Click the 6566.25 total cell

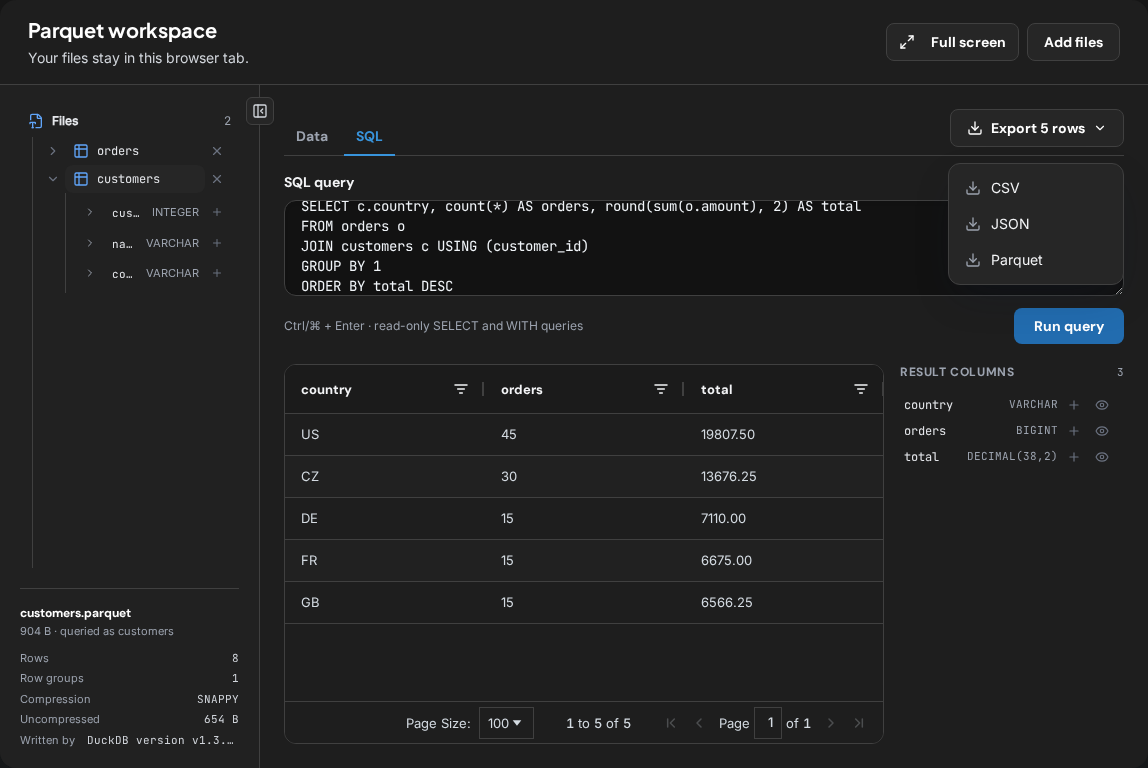click(x=783, y=603)
